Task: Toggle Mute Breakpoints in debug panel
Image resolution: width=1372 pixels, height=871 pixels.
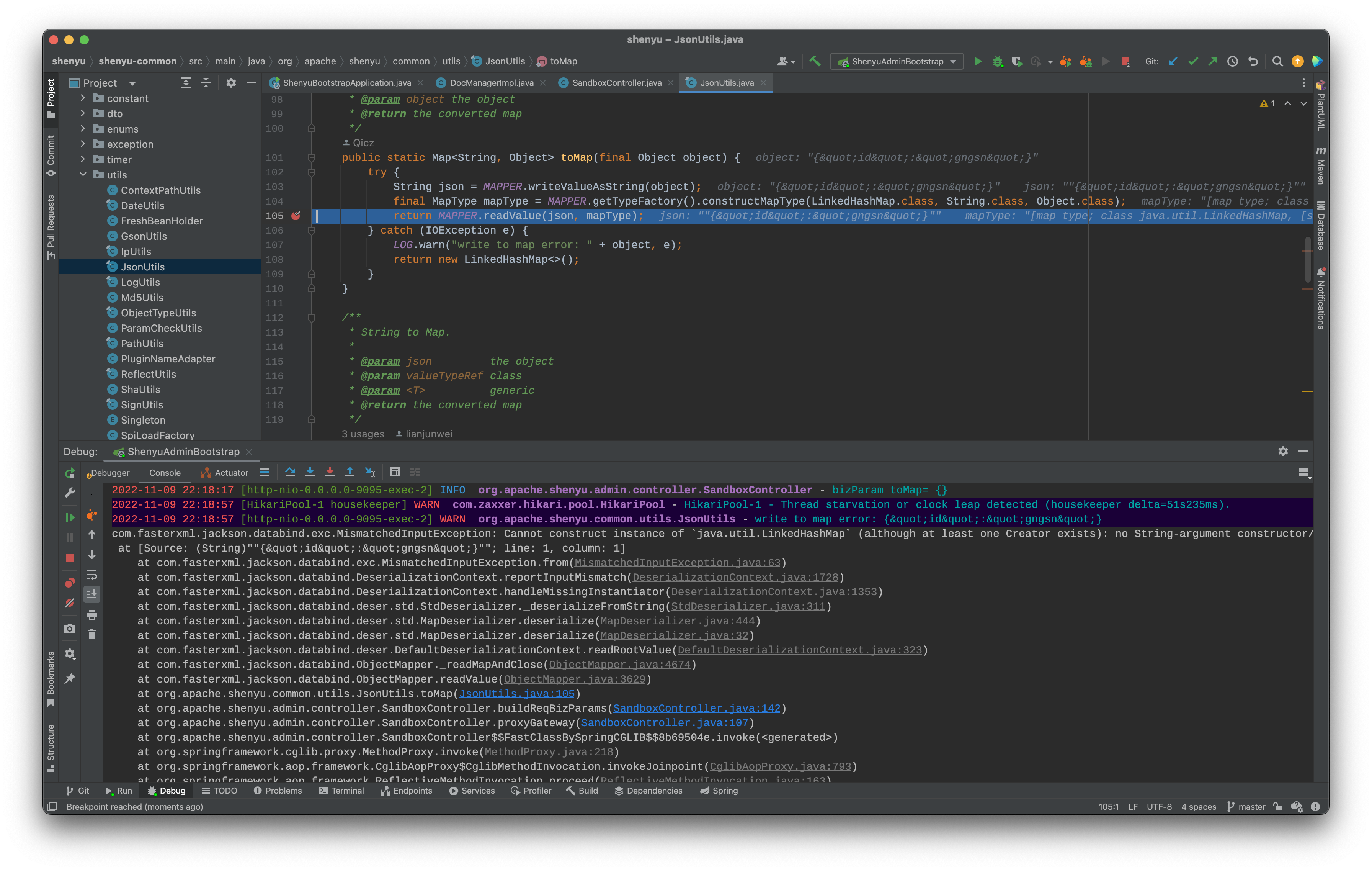Action: [x=70, y=603]
